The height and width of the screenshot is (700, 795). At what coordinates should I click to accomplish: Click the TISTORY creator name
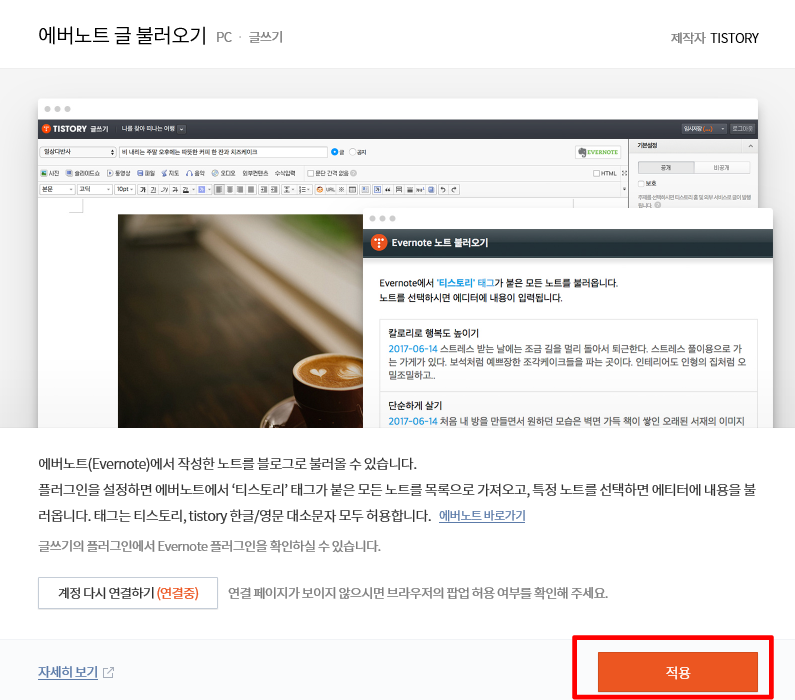[734, 38]
